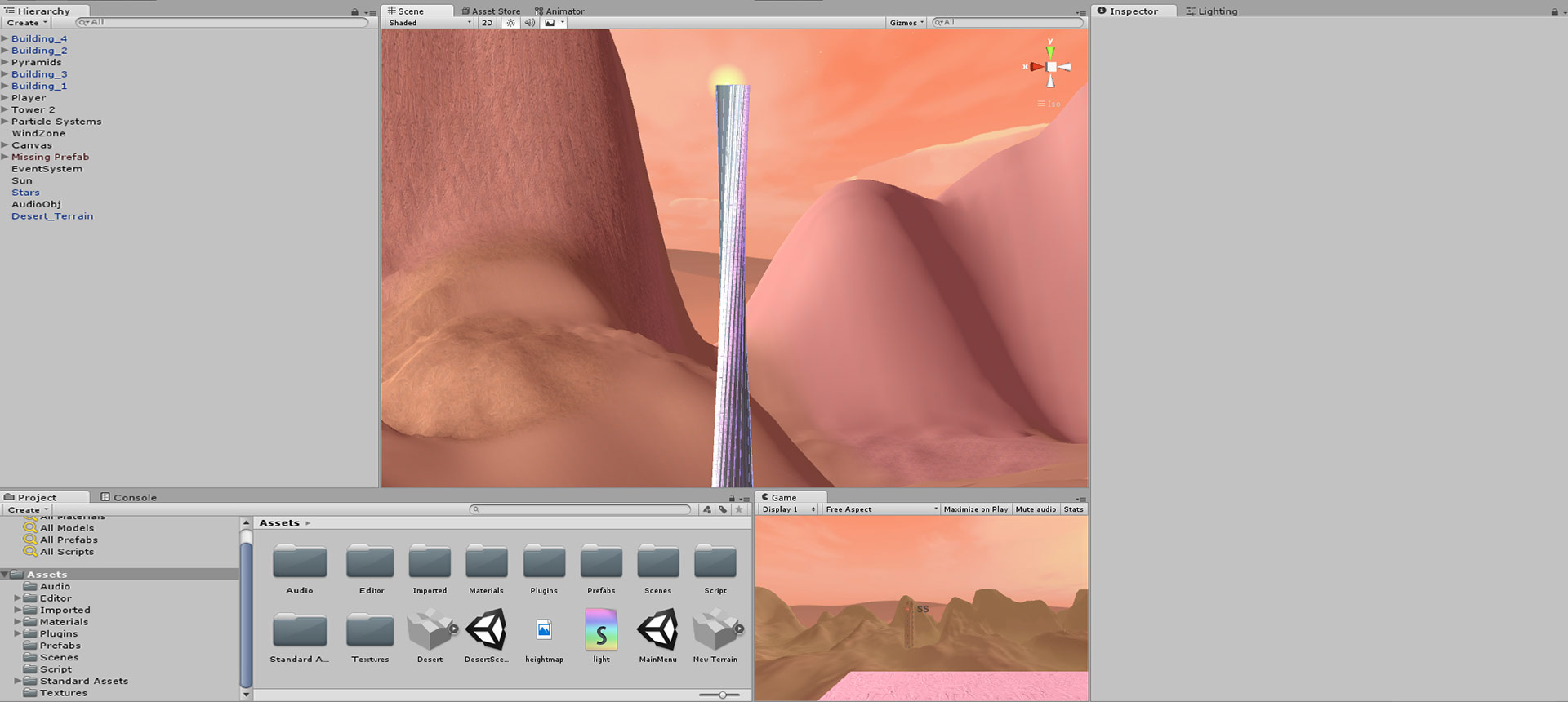The image size is (1568, 702).
Task: Toggle 2D view mode in Scene
Action: (x=488, y=23)
